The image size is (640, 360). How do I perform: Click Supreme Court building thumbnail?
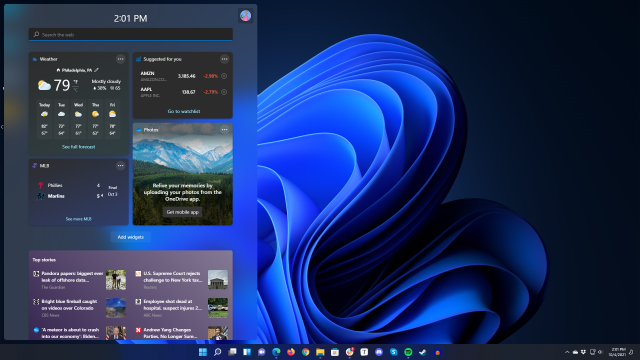218,280
